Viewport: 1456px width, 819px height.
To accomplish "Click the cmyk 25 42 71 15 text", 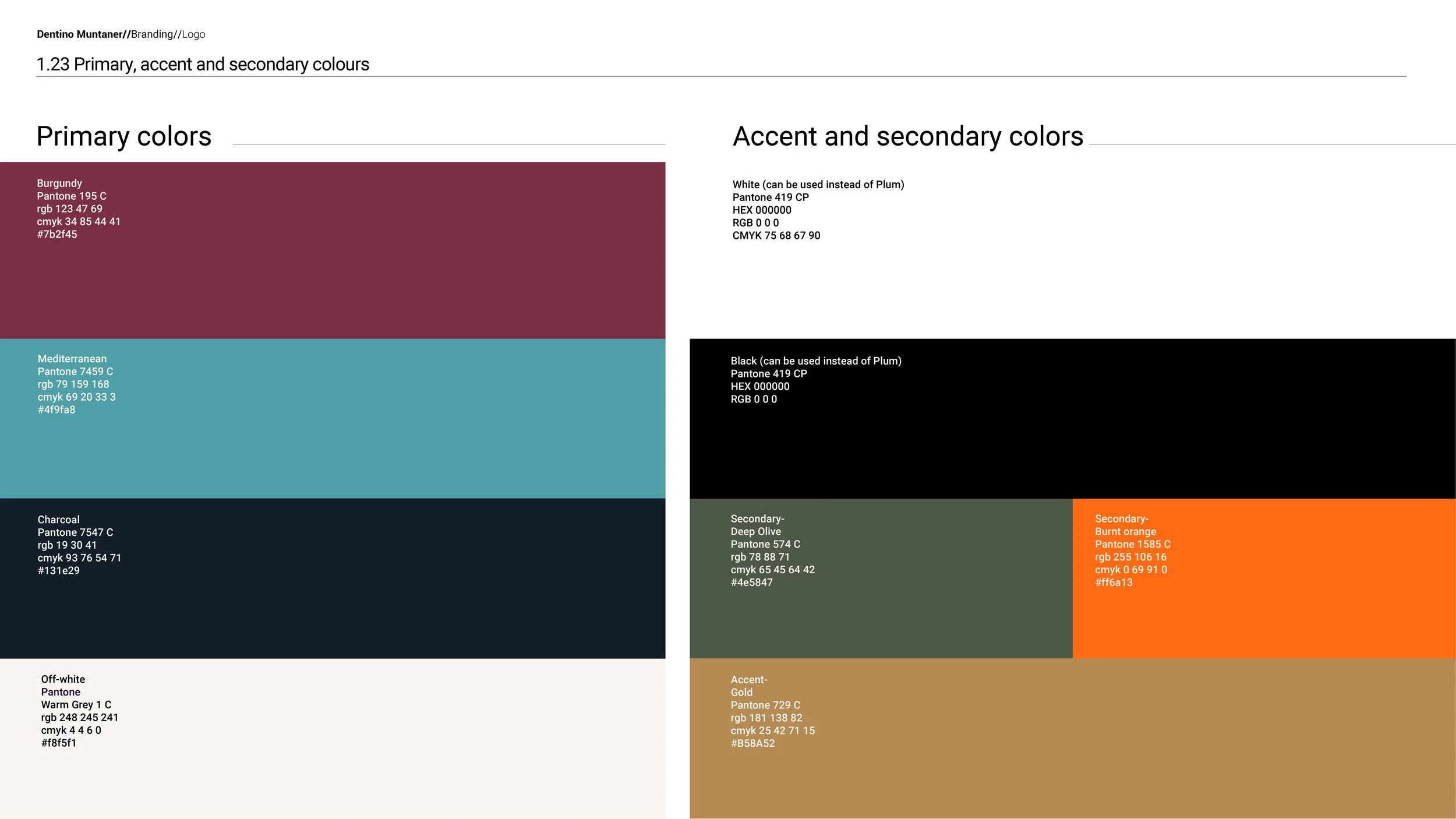I will [x=773, y=730].
